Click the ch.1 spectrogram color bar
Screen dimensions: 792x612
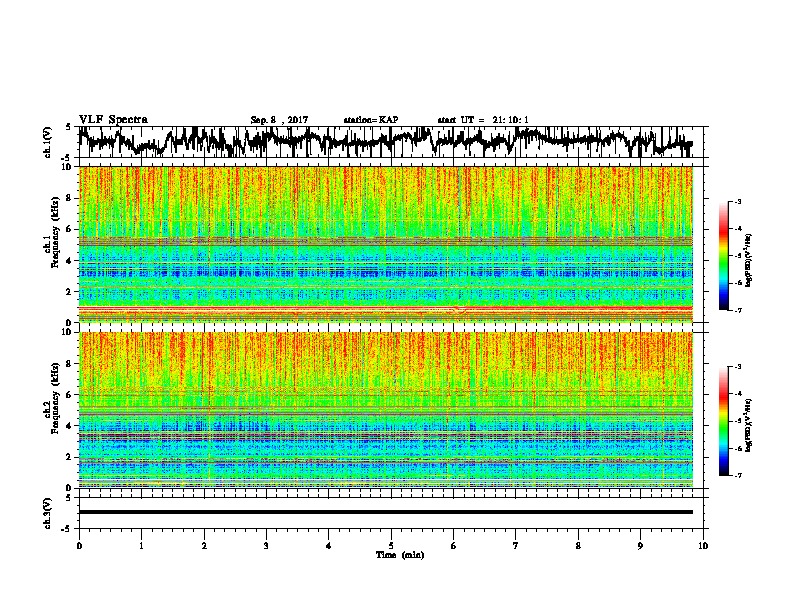723,256
